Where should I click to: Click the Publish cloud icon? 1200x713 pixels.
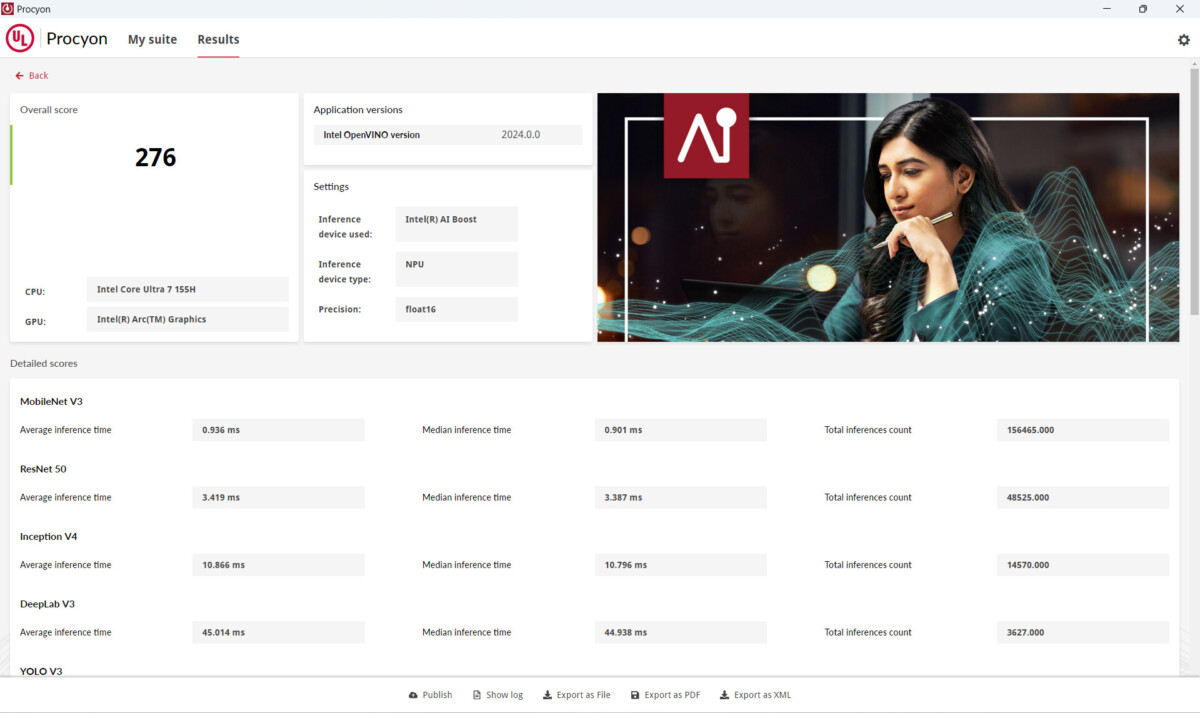point(413,695)
